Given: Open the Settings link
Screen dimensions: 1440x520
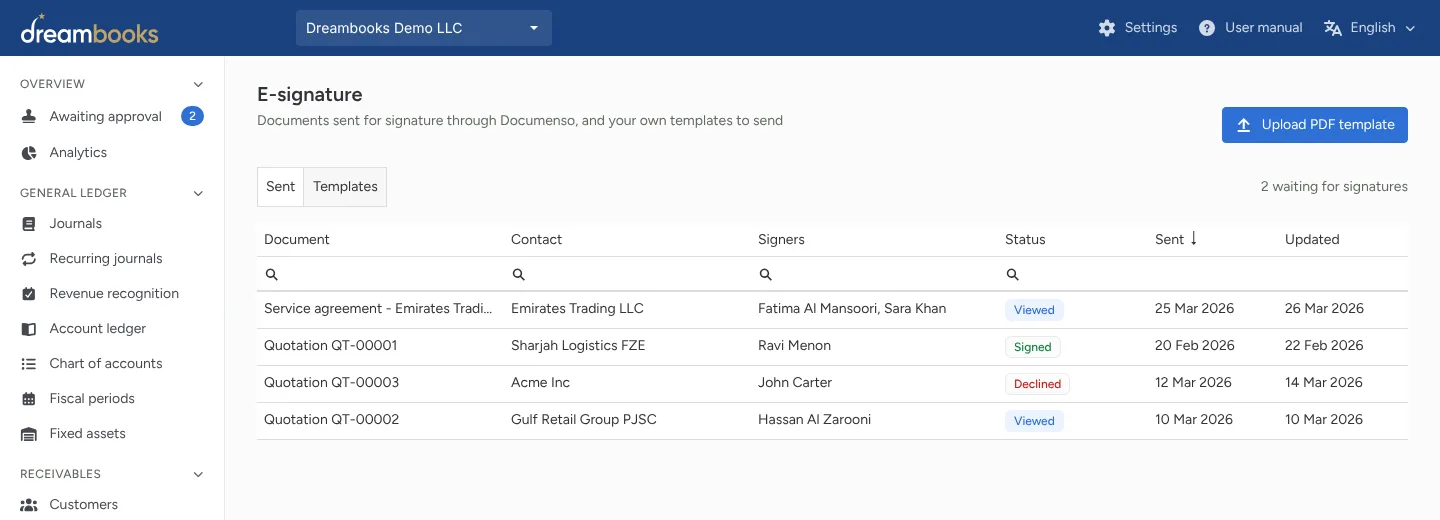Looking at the screenshot, I should (x=1138, y=28).
